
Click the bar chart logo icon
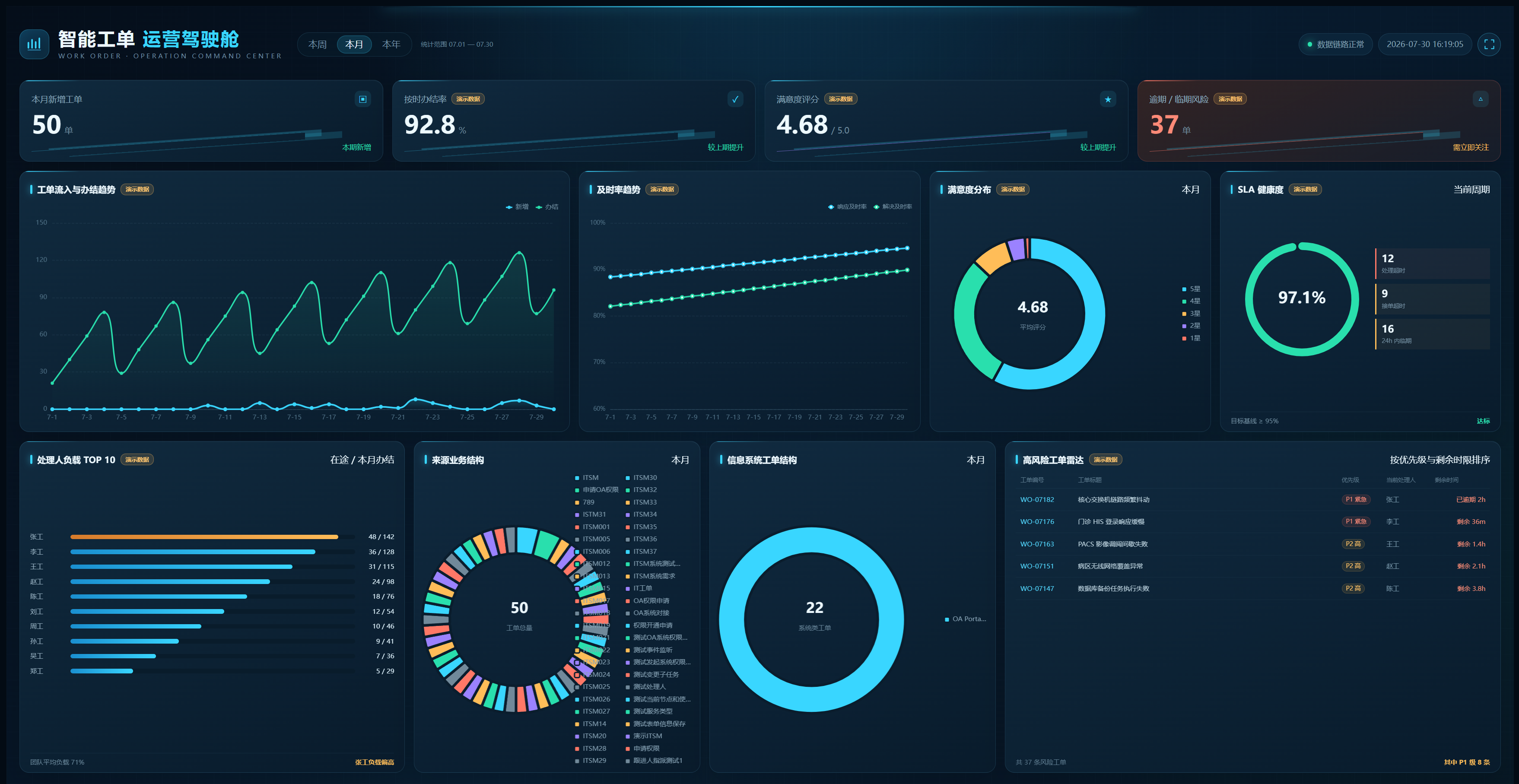click(x=34, y=44)
